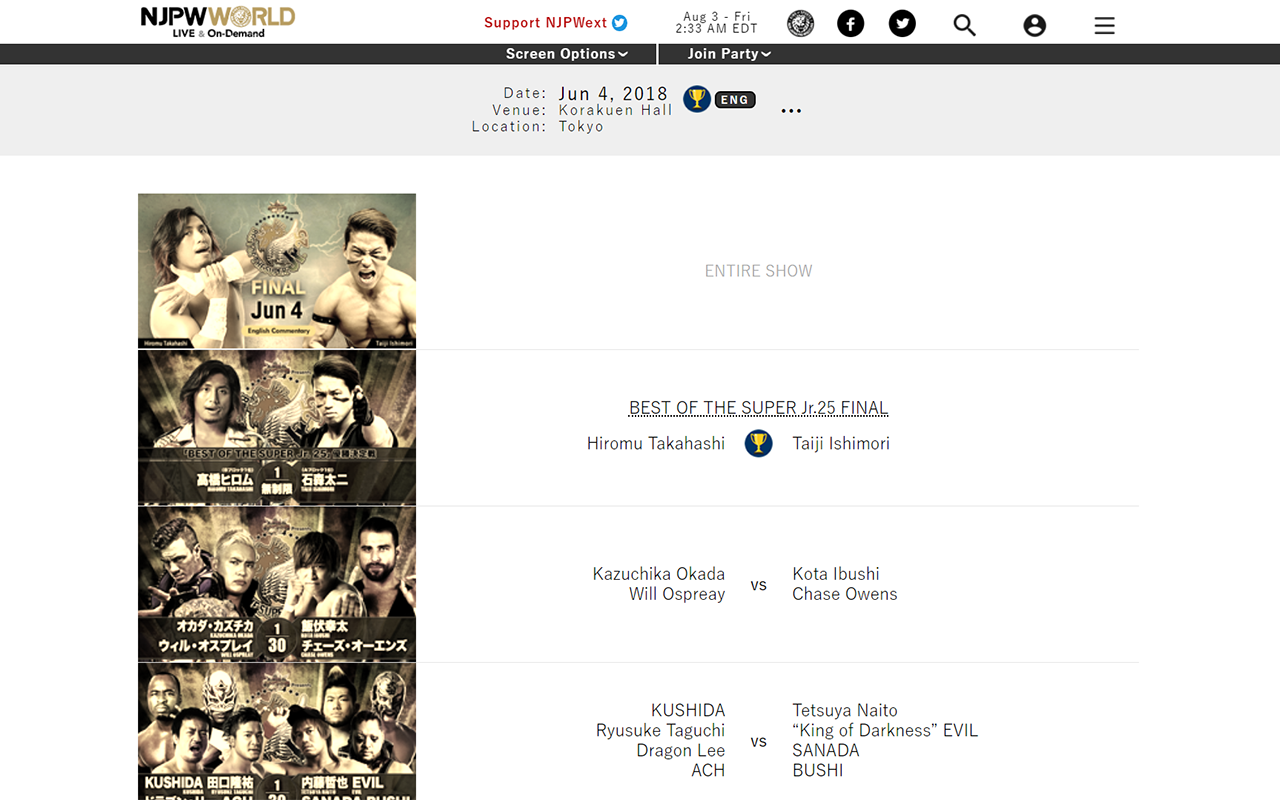The width and height of the screenshot is (1280, 800).
Task: Click the Jun 4, 2018 date text
Action: pyautogui.click(x=613, y=94)
